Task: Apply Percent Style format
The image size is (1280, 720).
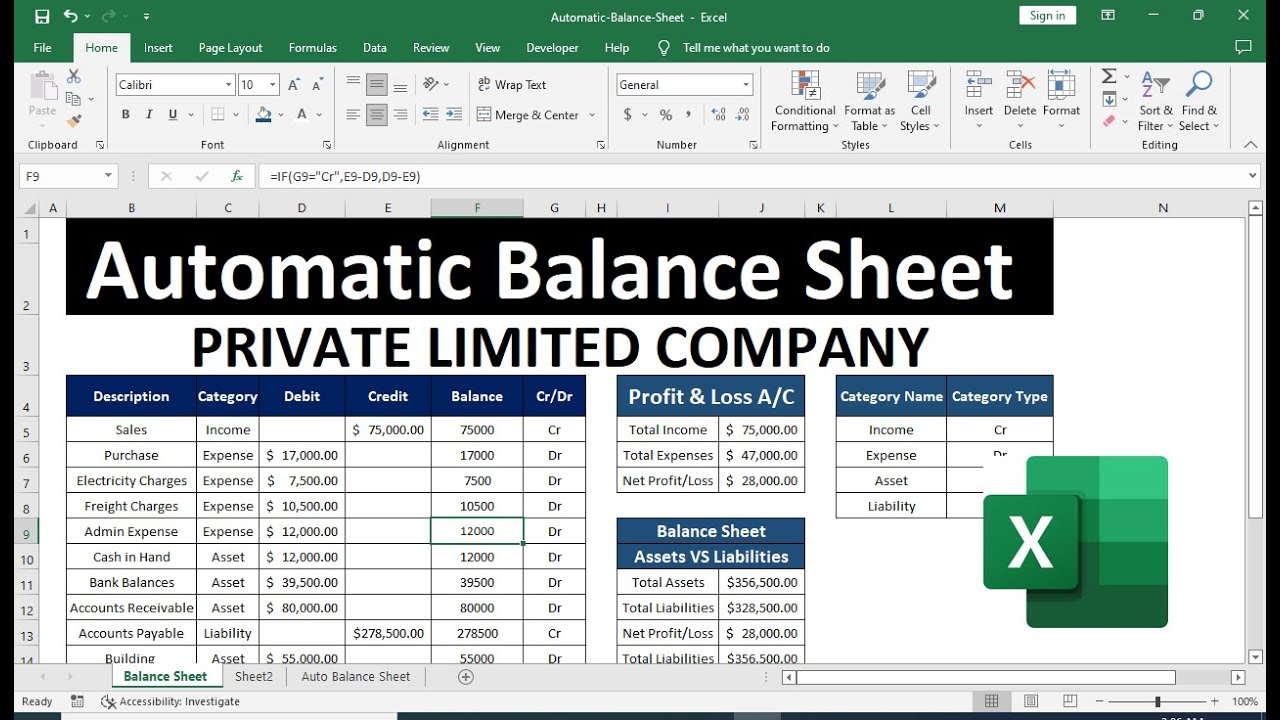Action: 665,115
